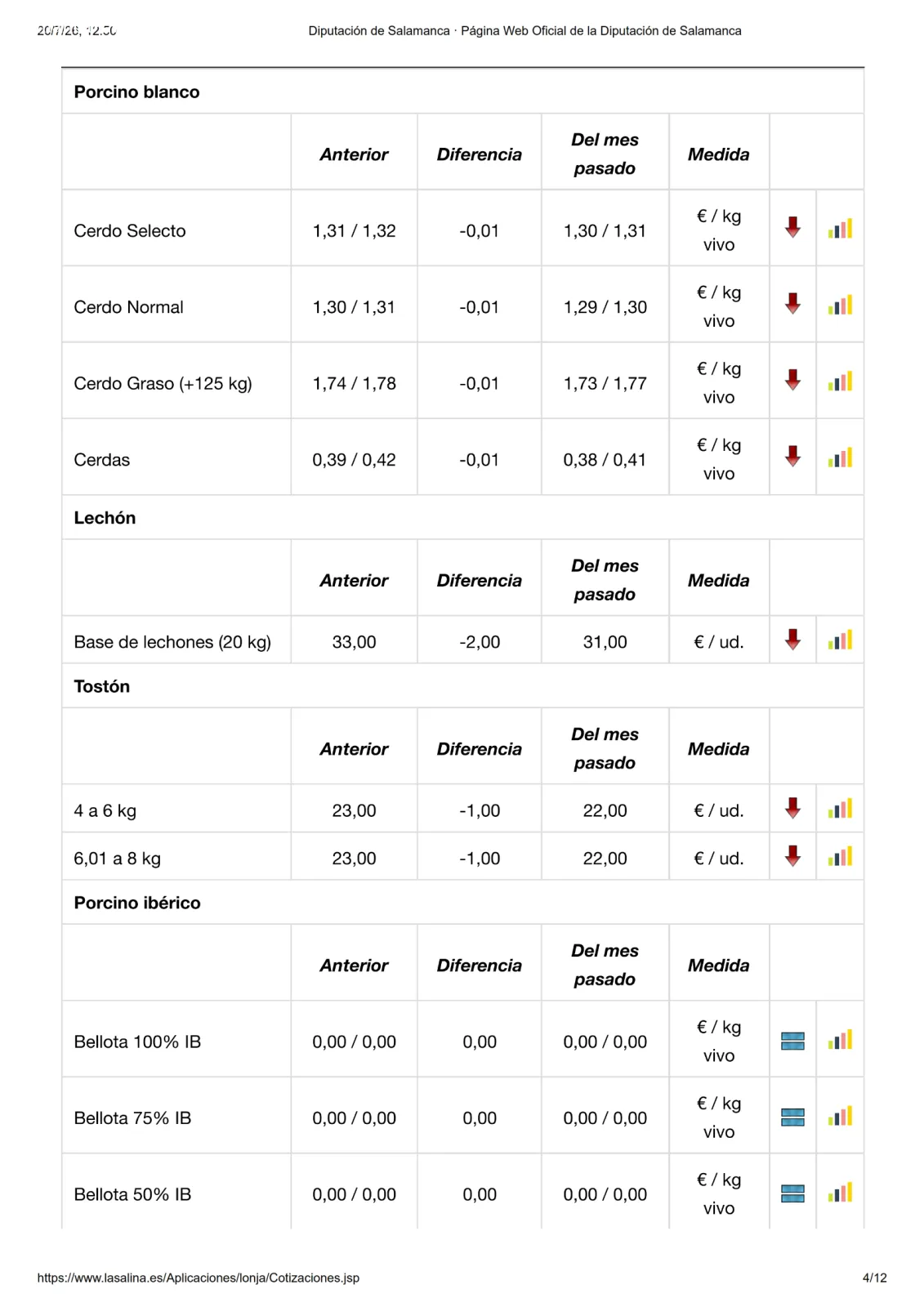This screenshot has height=1307, width=924.
Task: Click blue equal icon for Bellota 50% IB
Action: [792, 1193]
